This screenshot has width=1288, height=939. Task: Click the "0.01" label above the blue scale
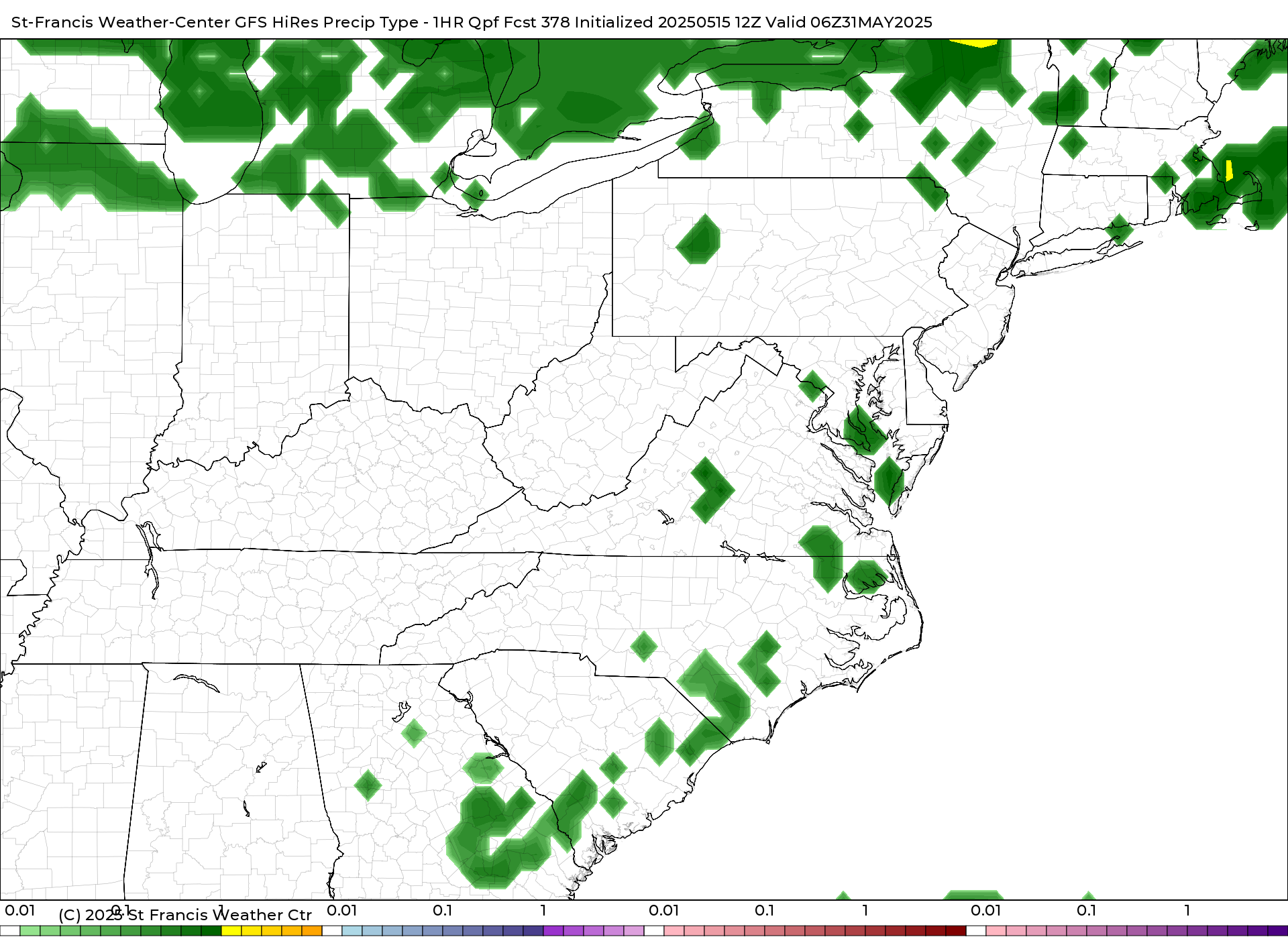342,910
